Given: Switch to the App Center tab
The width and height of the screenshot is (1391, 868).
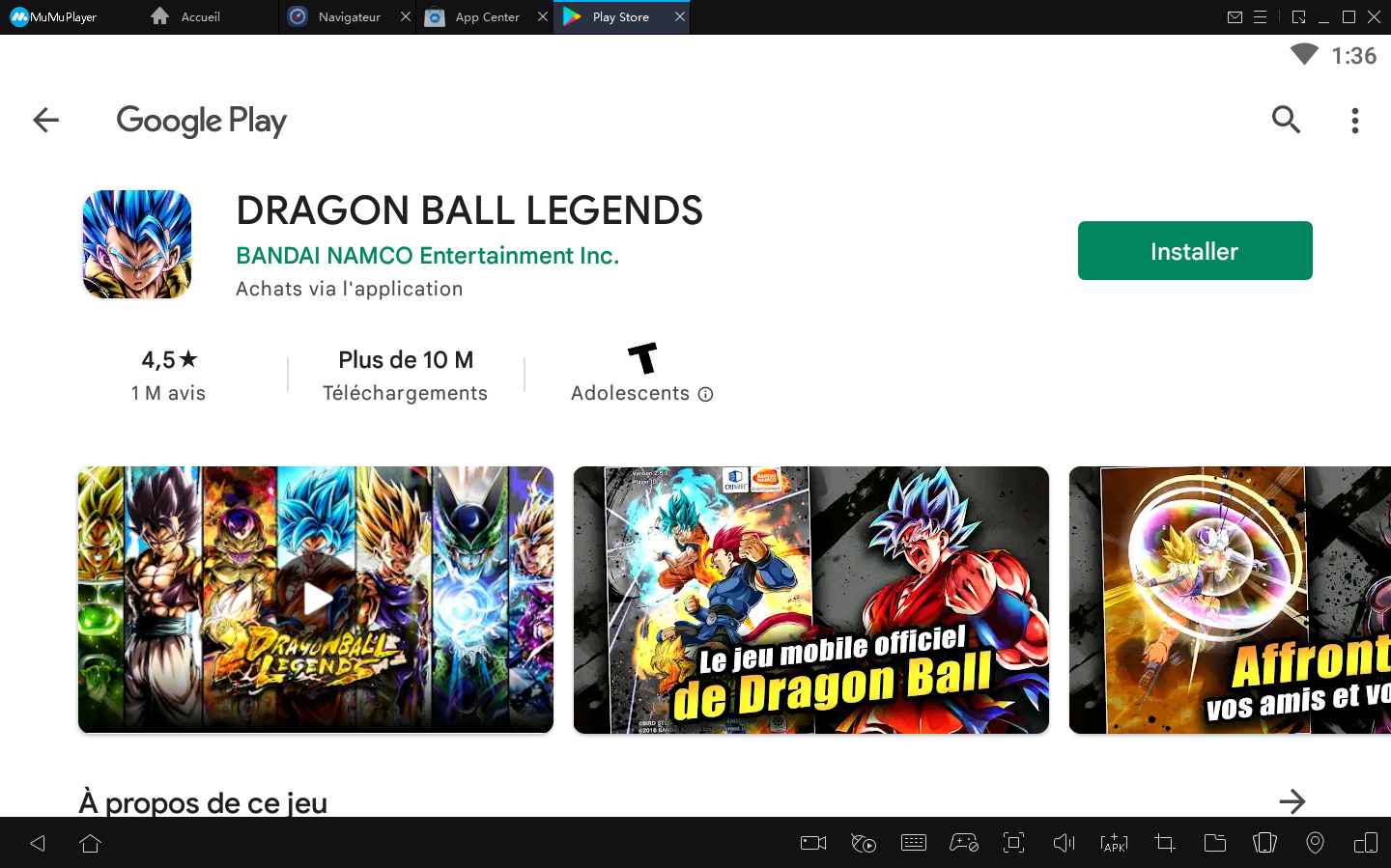Looking at the screenshot, I should click(x=473, y=16).
